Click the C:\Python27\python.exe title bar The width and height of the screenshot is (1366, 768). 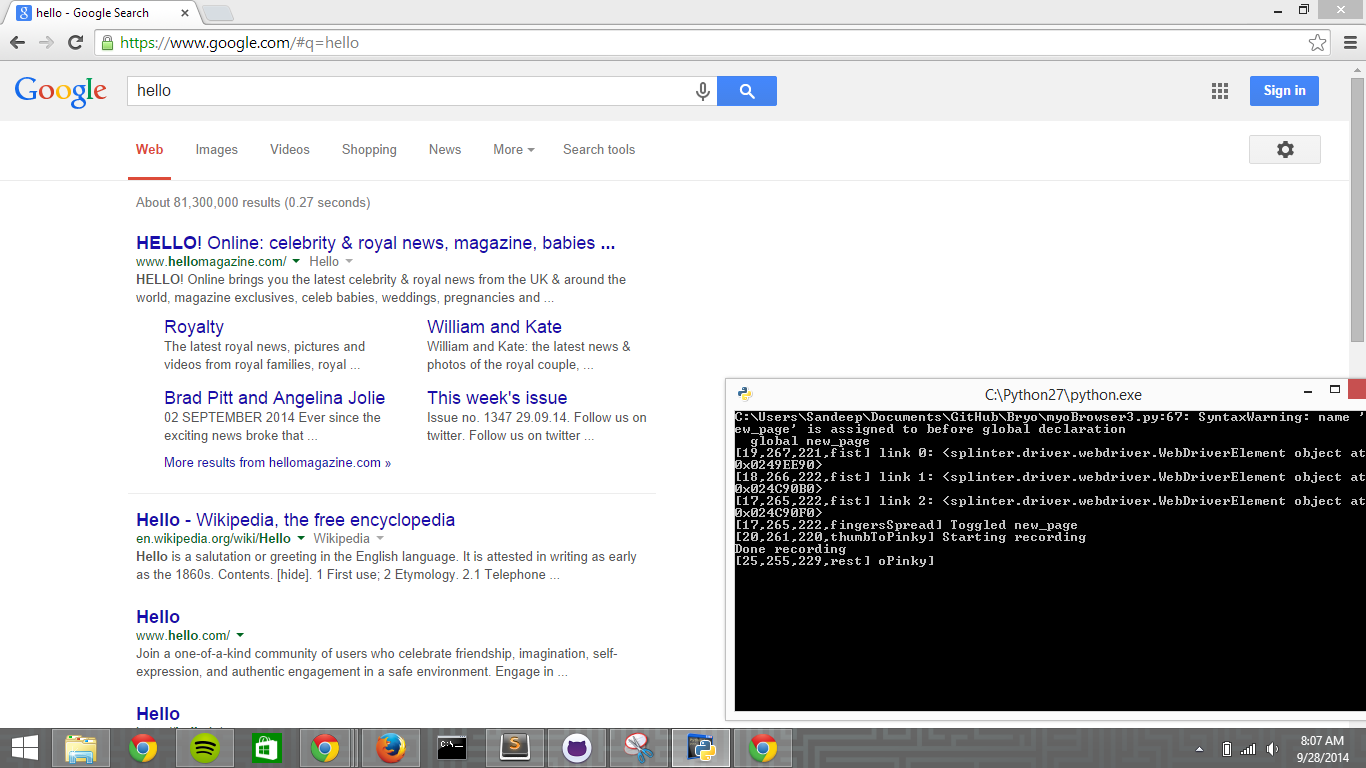tap(1062, 394)
